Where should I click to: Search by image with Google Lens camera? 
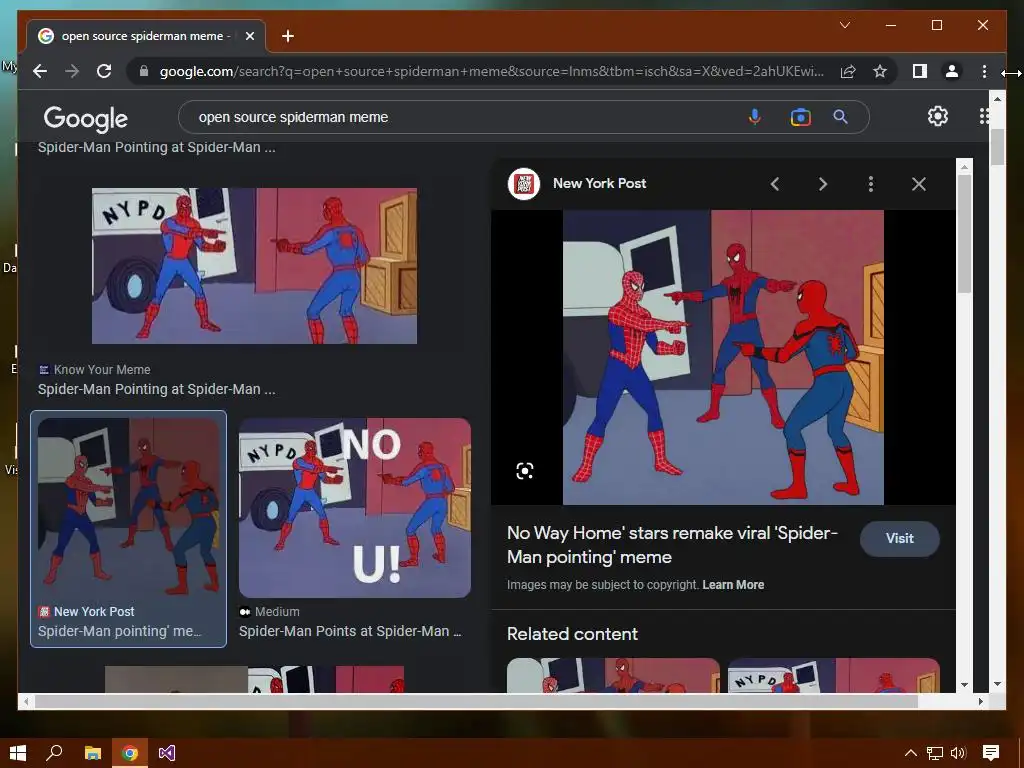click(800, 117)
